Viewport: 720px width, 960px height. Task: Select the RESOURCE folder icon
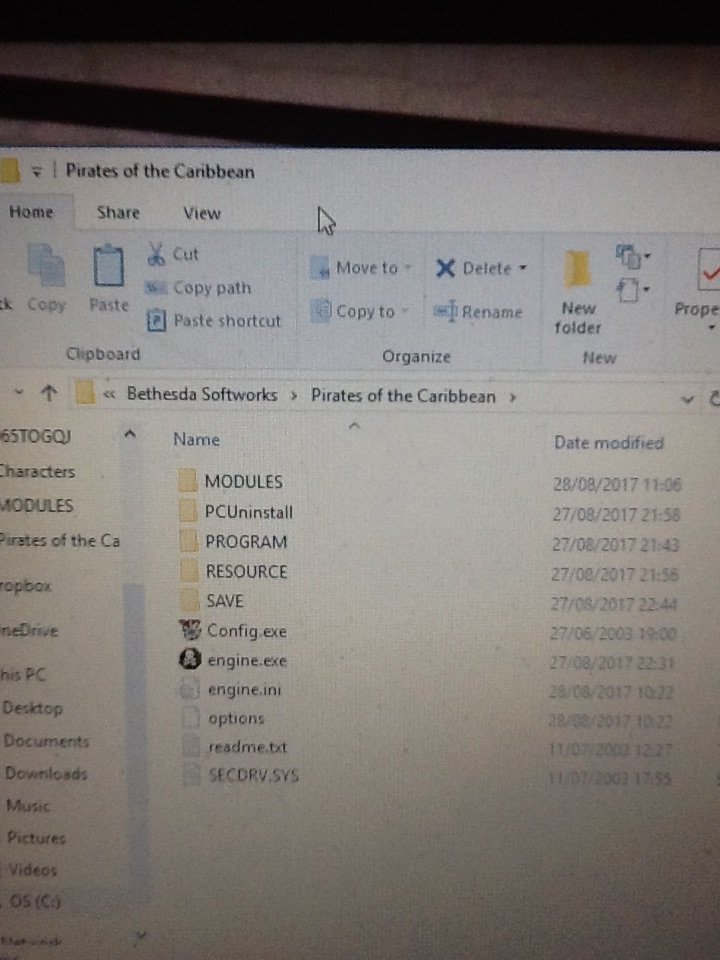coord(190,570)
